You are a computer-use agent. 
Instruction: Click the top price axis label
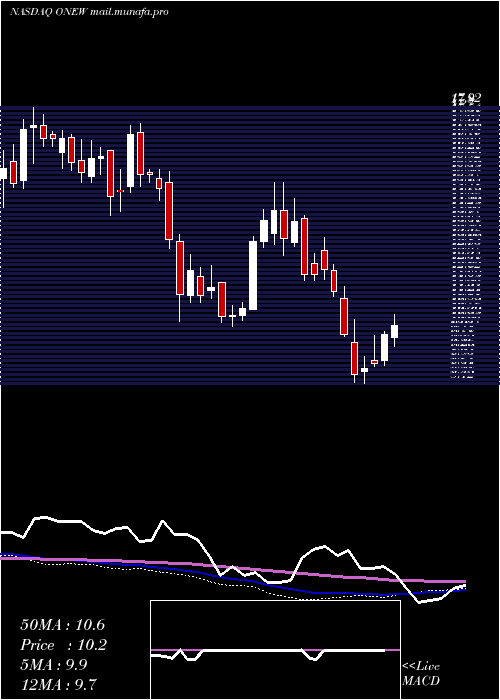tap(467, 100)
